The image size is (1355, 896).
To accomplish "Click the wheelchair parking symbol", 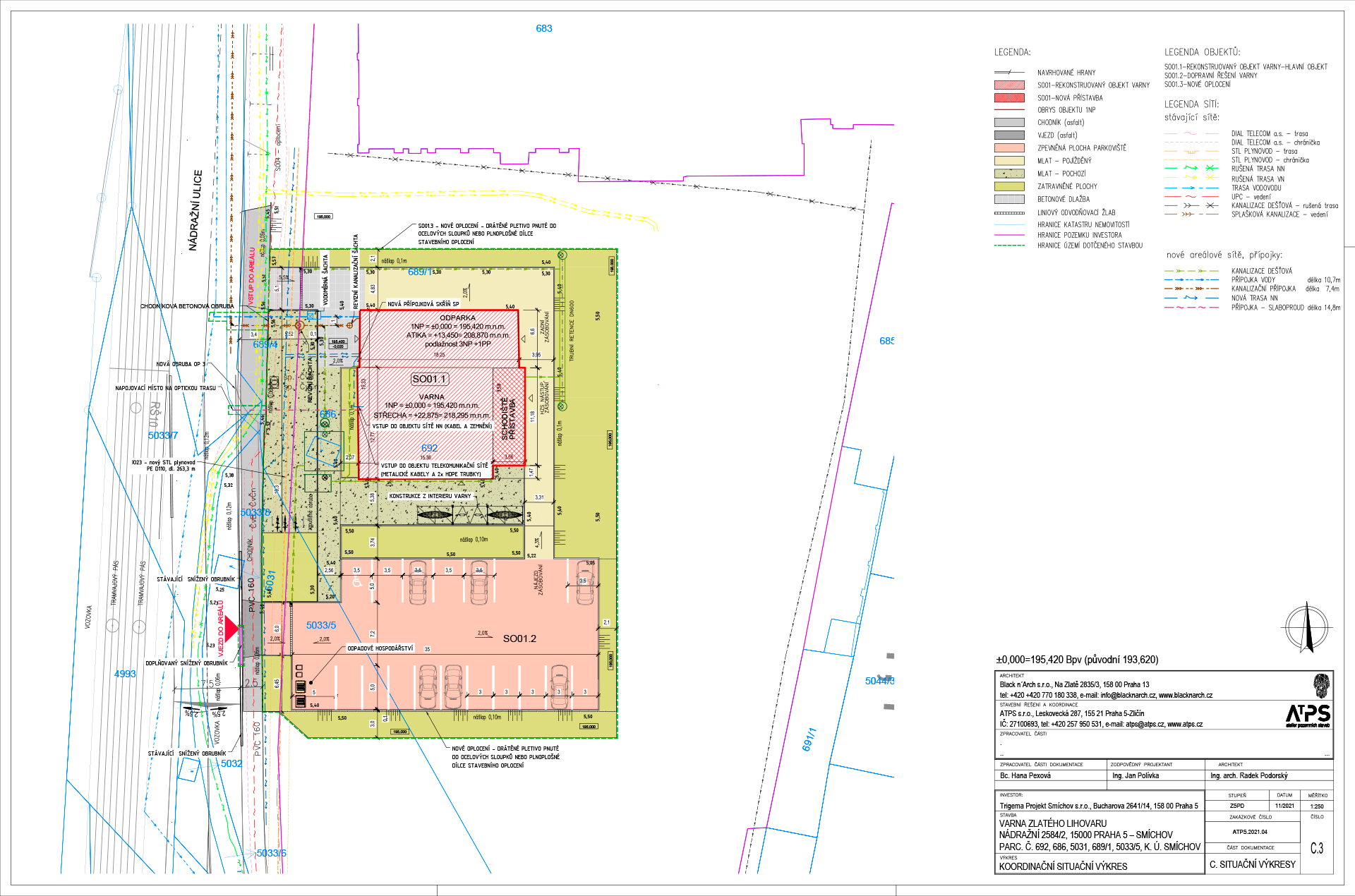I will (356, 582).
